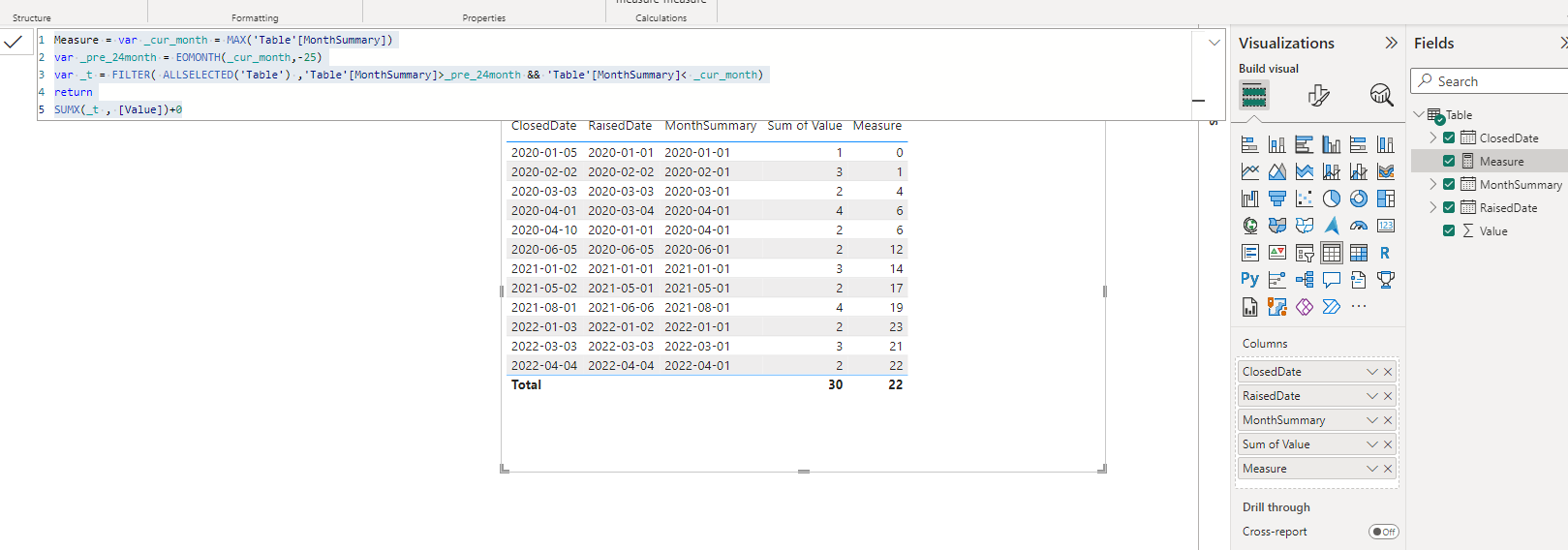Select the Waterfall chart visual
This screenshot has height=550, width=1568.
(x=1250, y=199)
